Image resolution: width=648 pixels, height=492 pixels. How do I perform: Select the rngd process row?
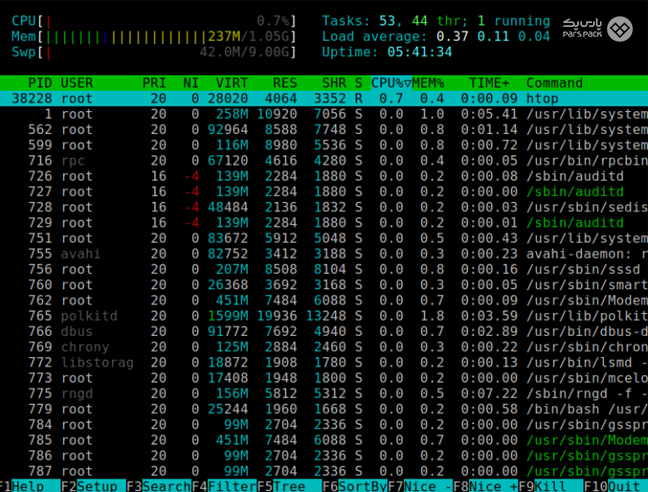324,394
